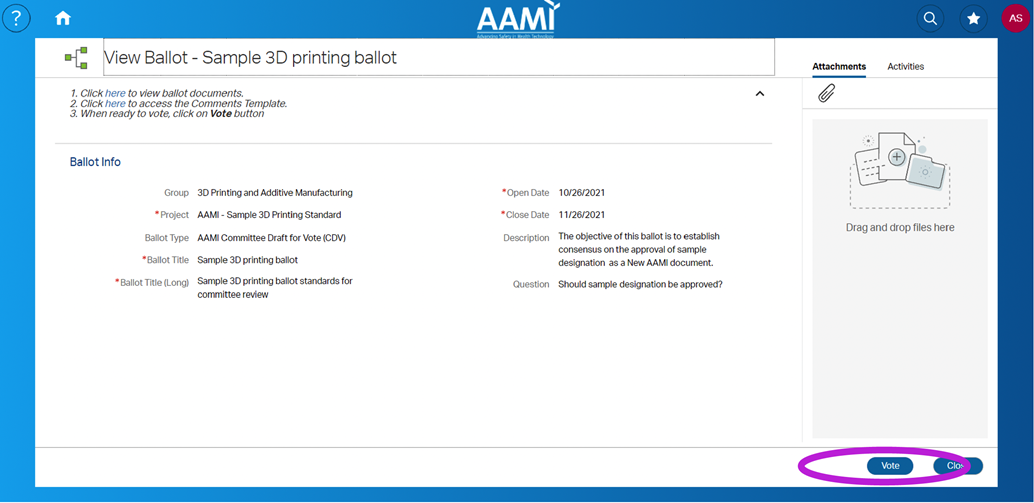
Task: Click 'Should sample designation be approved?' question
Action: pos(640,285)
